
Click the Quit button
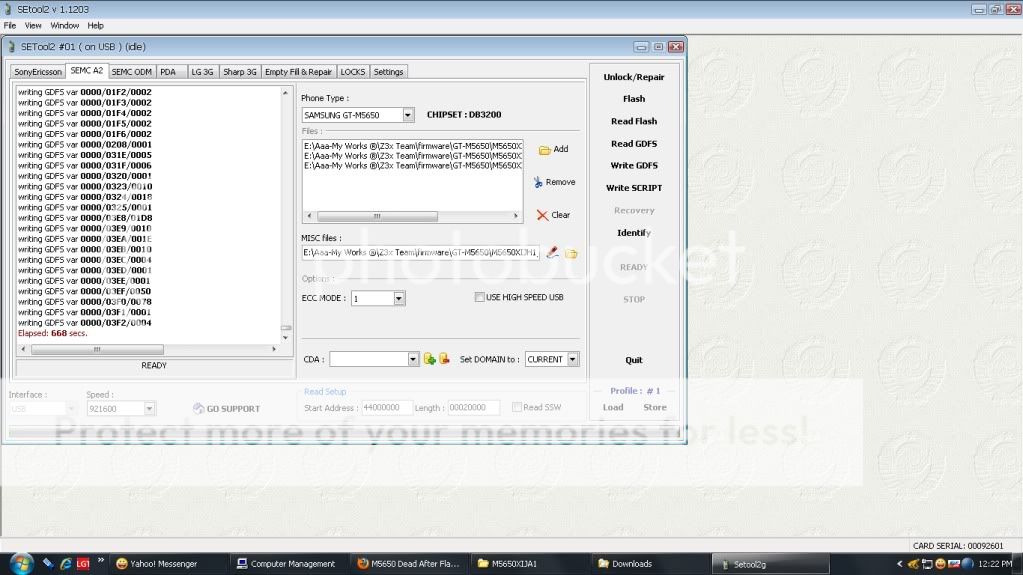click(634, 360)
